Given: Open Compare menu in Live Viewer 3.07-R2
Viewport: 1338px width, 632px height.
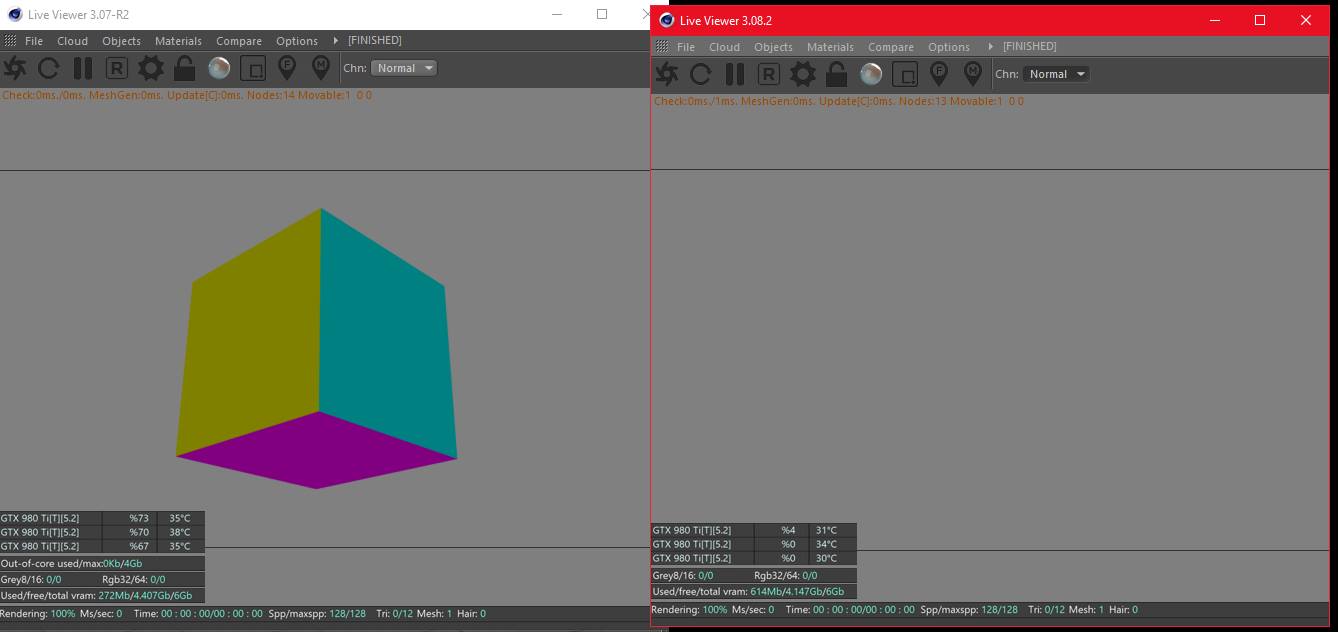Looking at the screenshot, I should point(239,41).
